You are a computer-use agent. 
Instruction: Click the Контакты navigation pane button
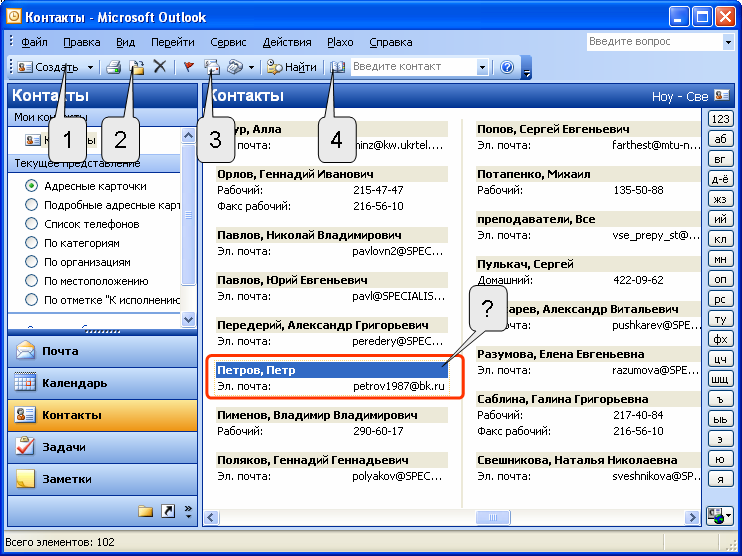click(x=102, y=415)
